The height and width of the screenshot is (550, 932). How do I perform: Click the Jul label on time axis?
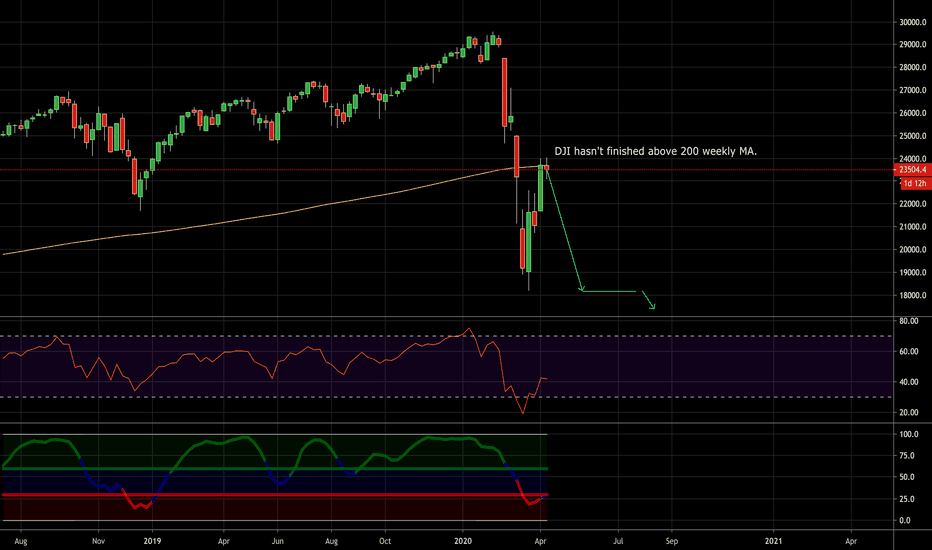[x=618, y=541]
